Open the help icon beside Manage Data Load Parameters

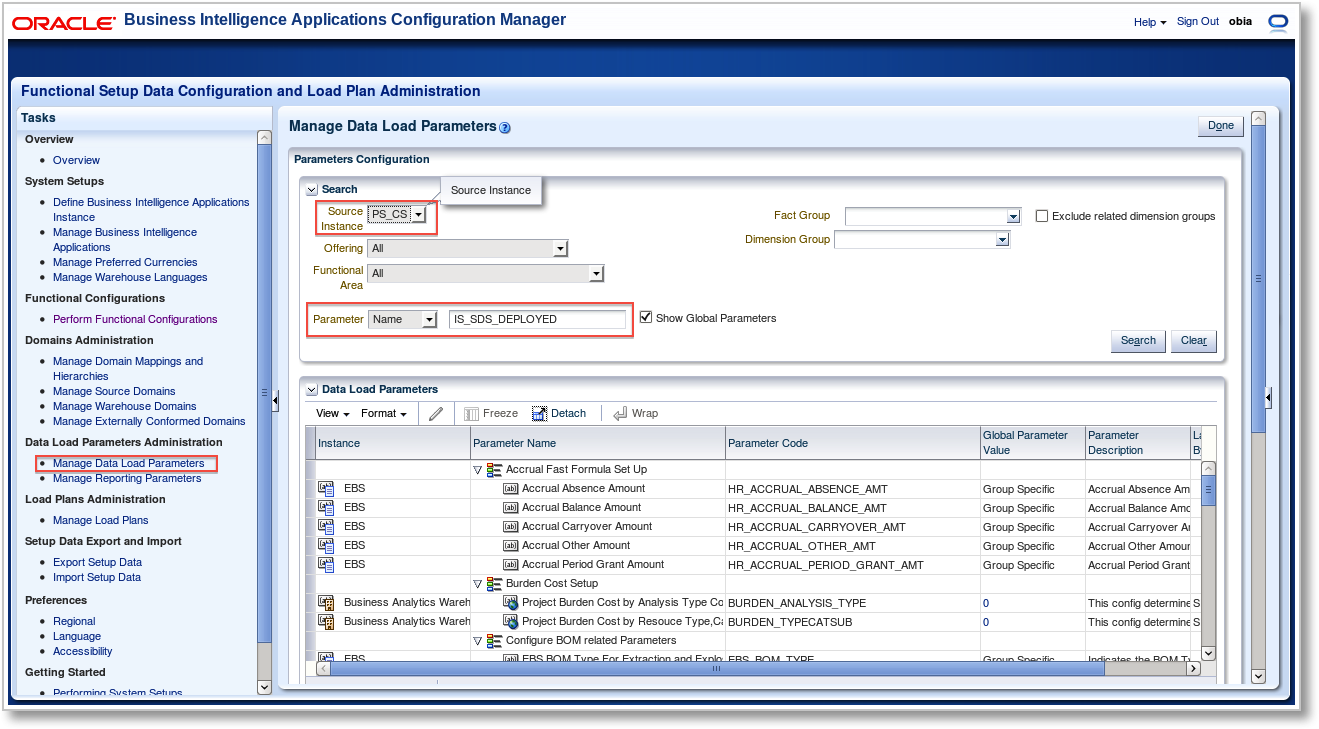(x=504, y=128)
